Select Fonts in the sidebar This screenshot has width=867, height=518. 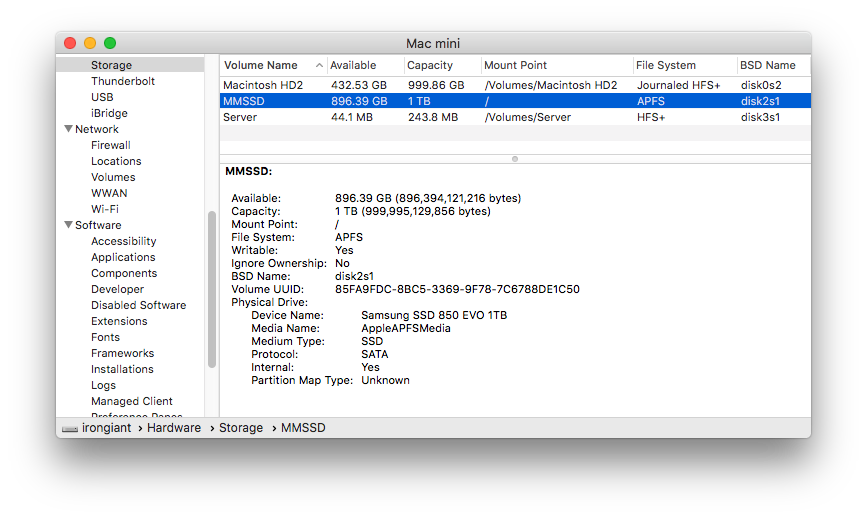tap(105, 337)
